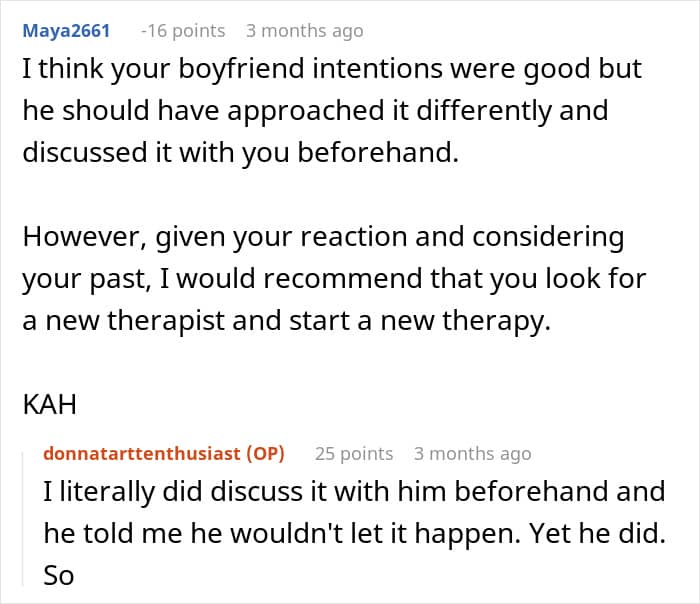Screen dimensions: 700x604
Task: Click the line starting 'your past, I would recommend'
Action: pos(334,279)
